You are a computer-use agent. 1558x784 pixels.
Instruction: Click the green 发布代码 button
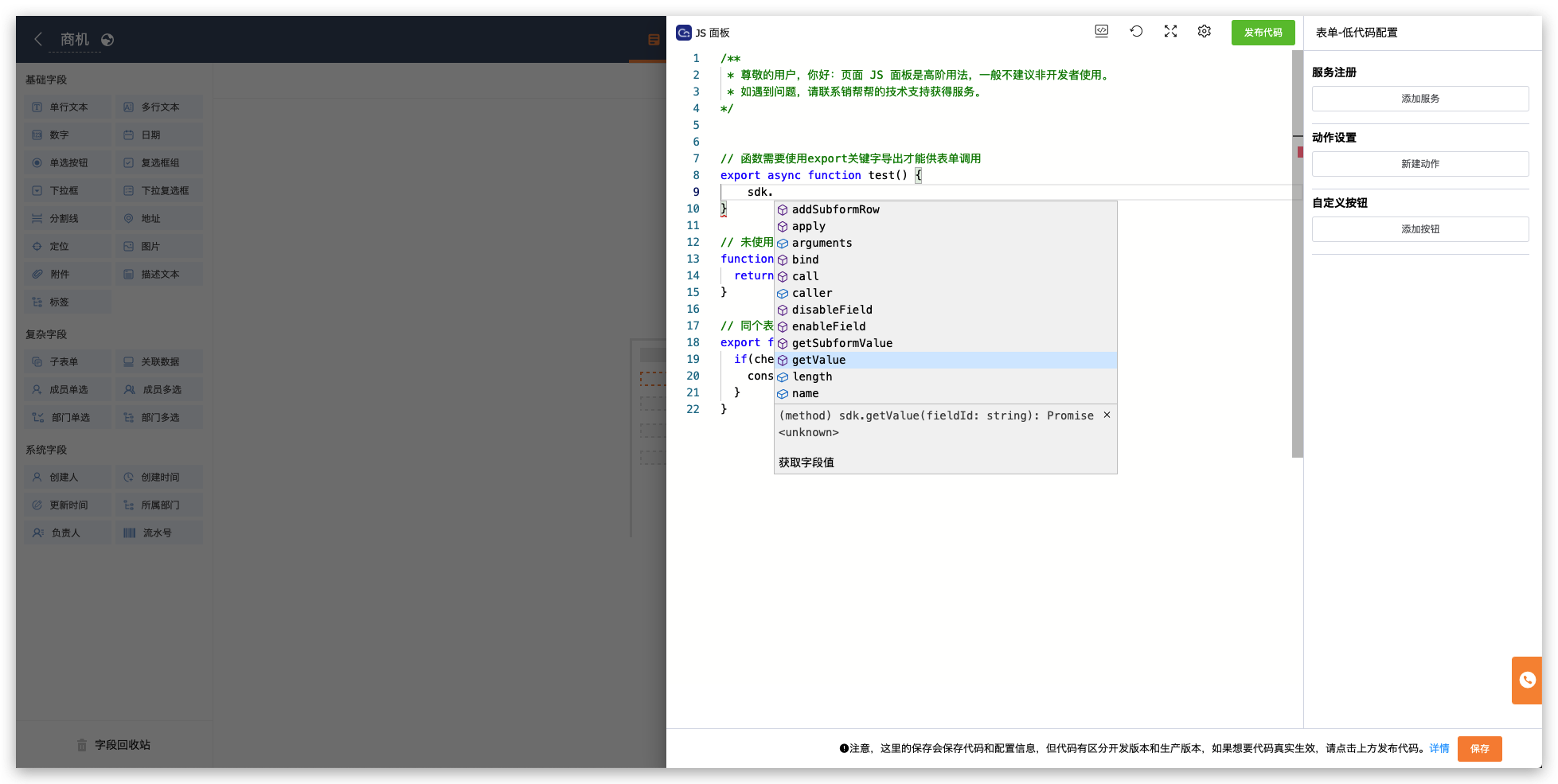click(1263, 33)
